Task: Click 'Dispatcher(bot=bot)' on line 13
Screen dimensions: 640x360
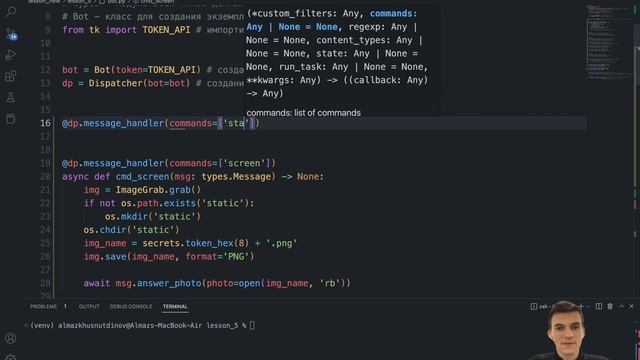Action: (x=139, y=83)
